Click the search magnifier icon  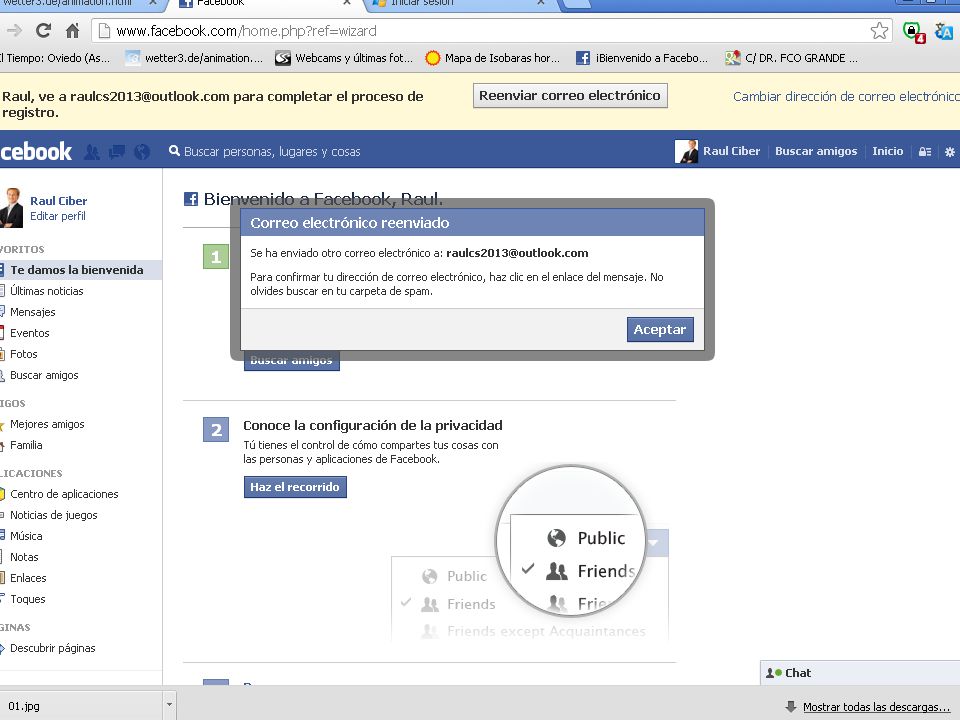click(x=174, y=151)
